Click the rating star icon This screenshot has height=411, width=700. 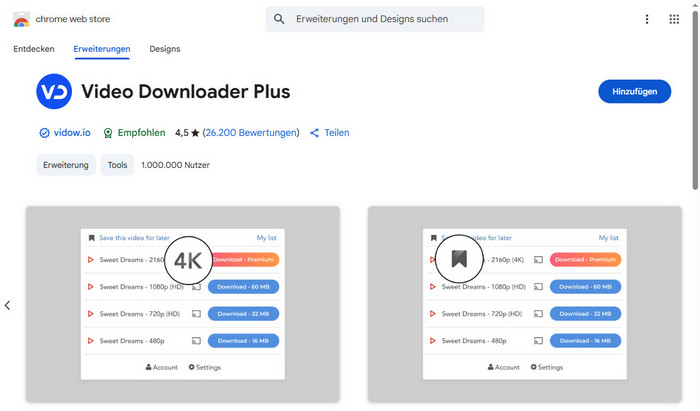click(195, 133)
